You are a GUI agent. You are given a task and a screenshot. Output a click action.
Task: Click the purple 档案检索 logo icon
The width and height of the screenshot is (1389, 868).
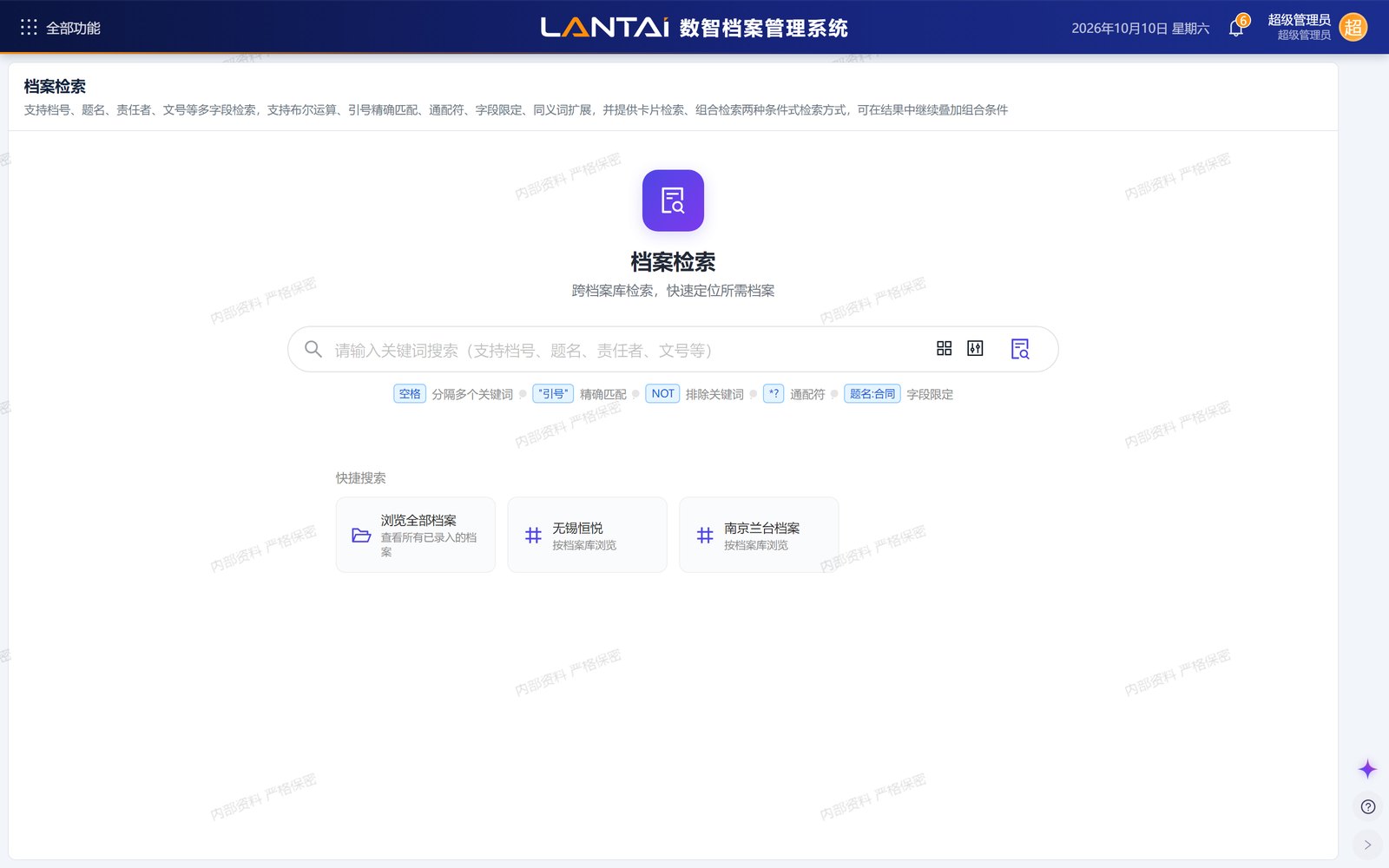coord(673,201)
